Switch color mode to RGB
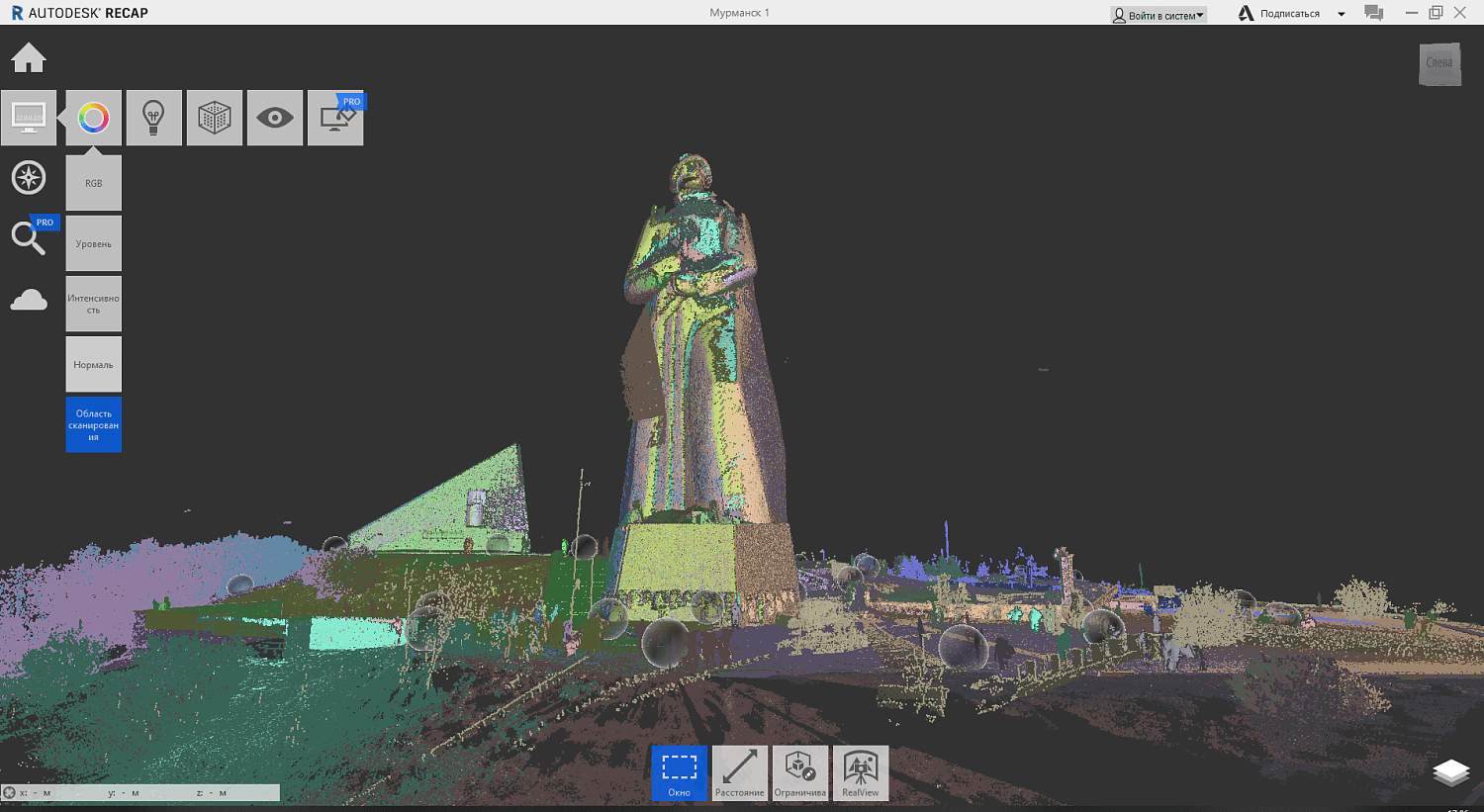Screen dimensions: 1484x812 (94, 183)
